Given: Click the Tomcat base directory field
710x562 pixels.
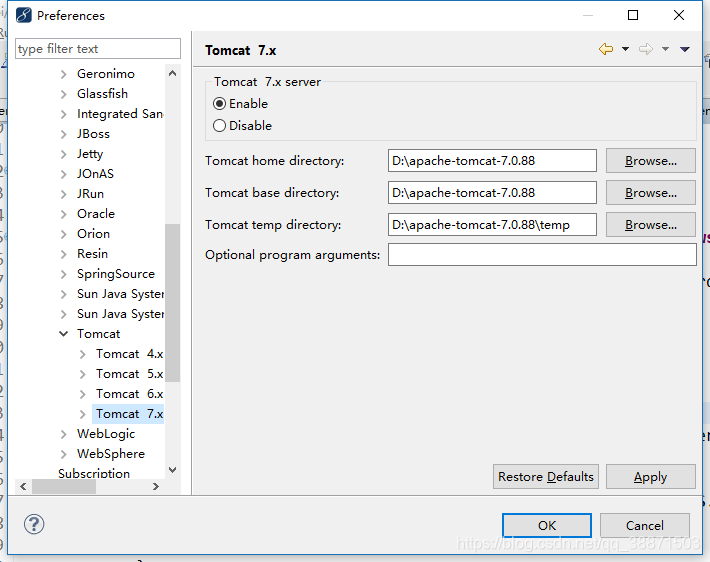Looking at the screenshot, I should click(x=492, y=193).
